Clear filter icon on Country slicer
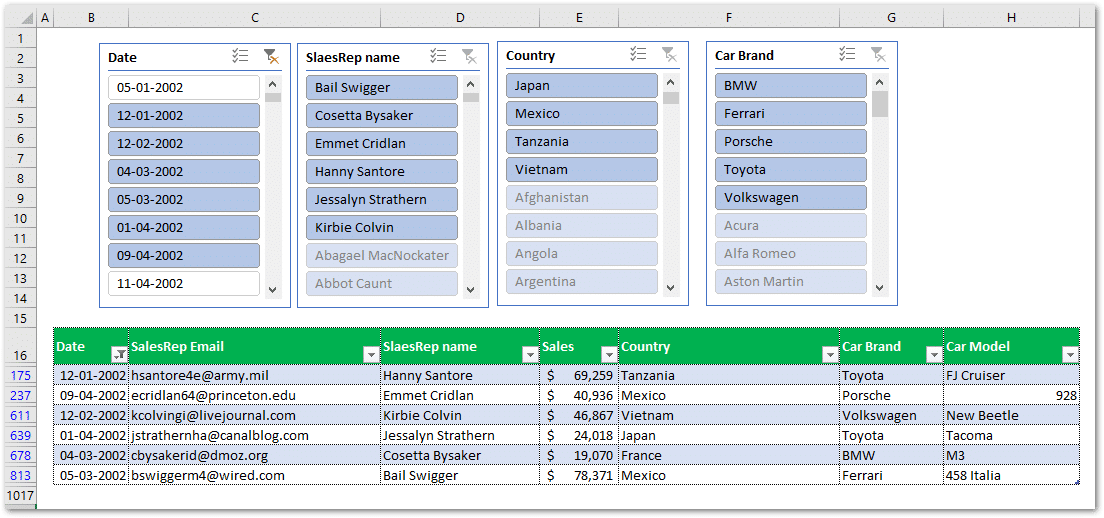1104x518 pixels. (669, 55)
